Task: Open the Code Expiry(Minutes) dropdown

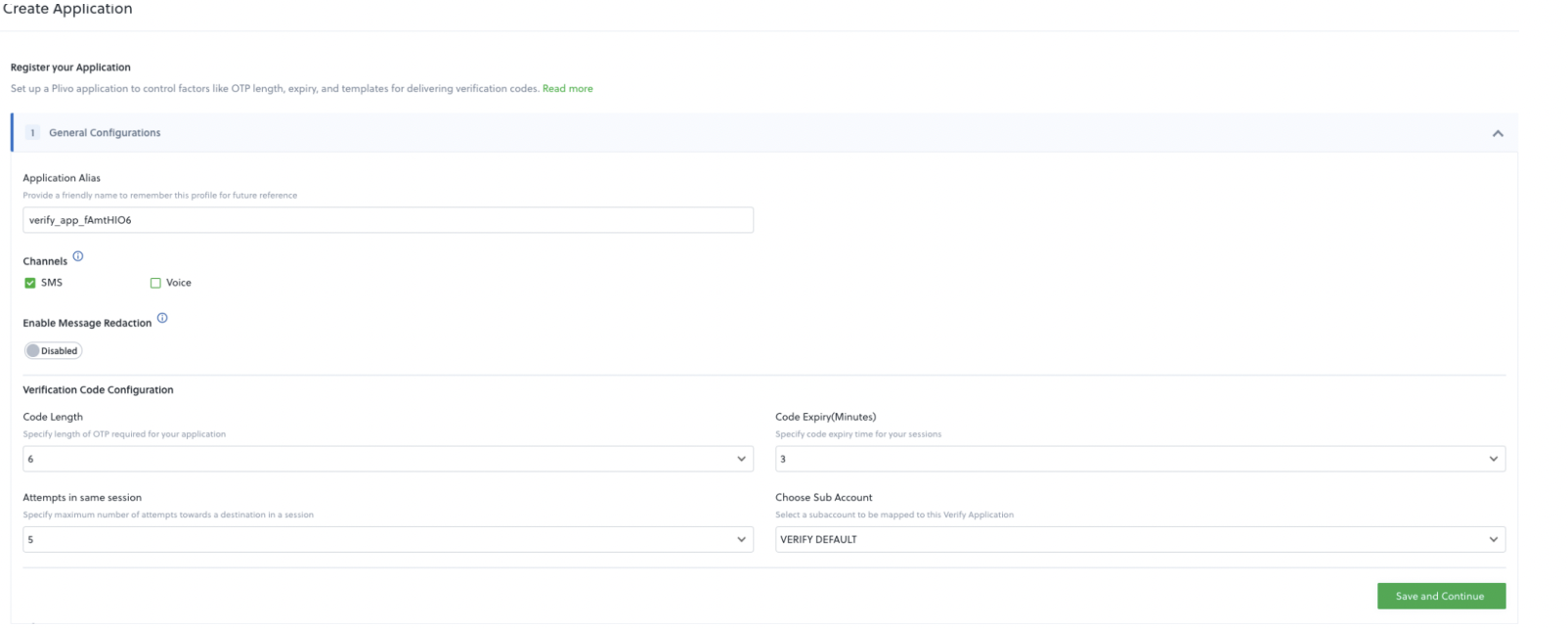Action: pyautogui.click(x=1139, y=459)
